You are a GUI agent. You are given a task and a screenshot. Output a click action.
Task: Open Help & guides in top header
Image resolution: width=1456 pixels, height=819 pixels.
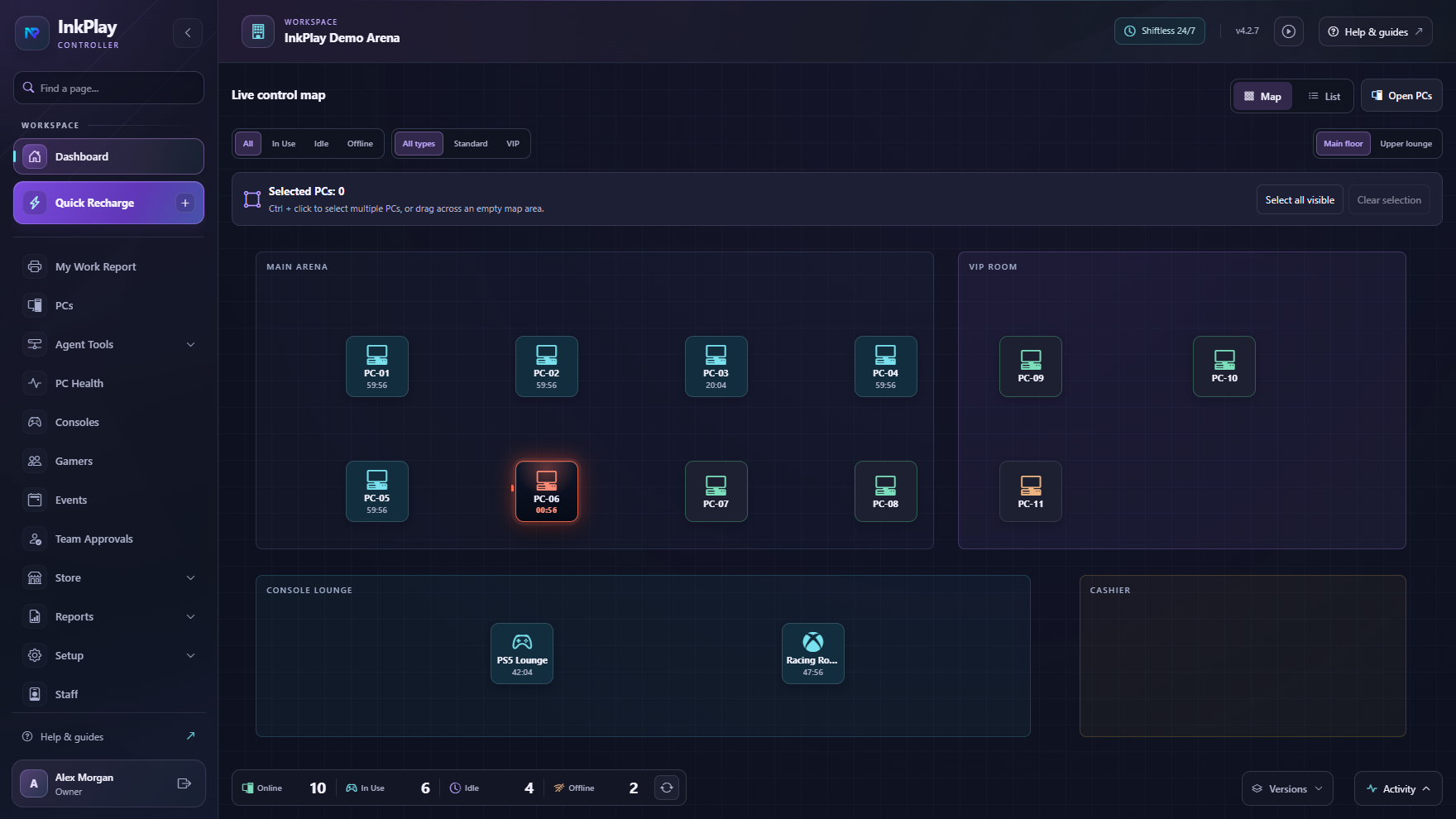coord(1375,31)
